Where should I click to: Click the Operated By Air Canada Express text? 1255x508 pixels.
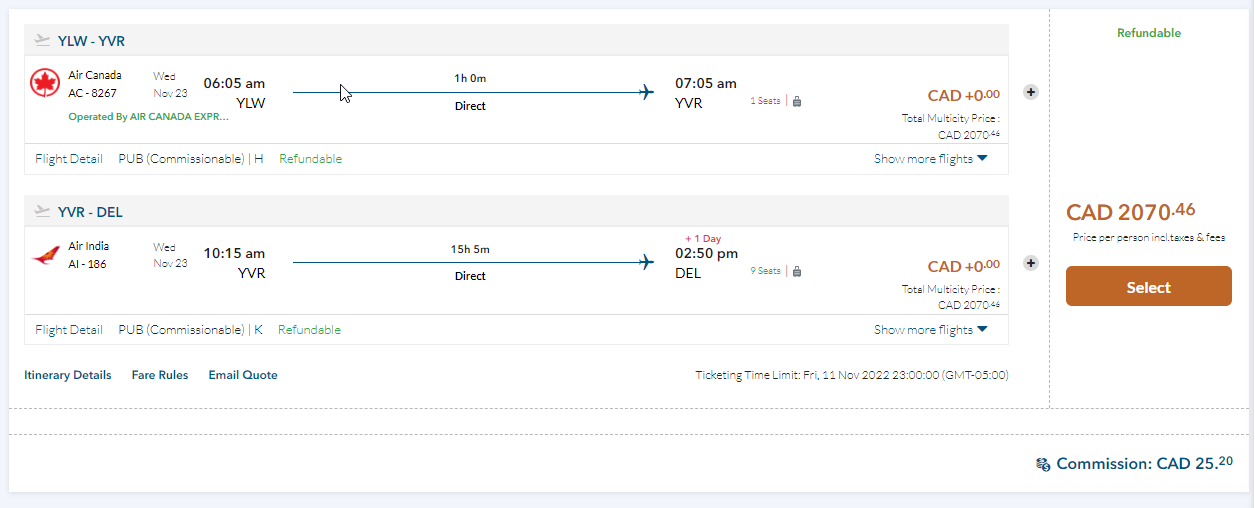coord(148,117)
